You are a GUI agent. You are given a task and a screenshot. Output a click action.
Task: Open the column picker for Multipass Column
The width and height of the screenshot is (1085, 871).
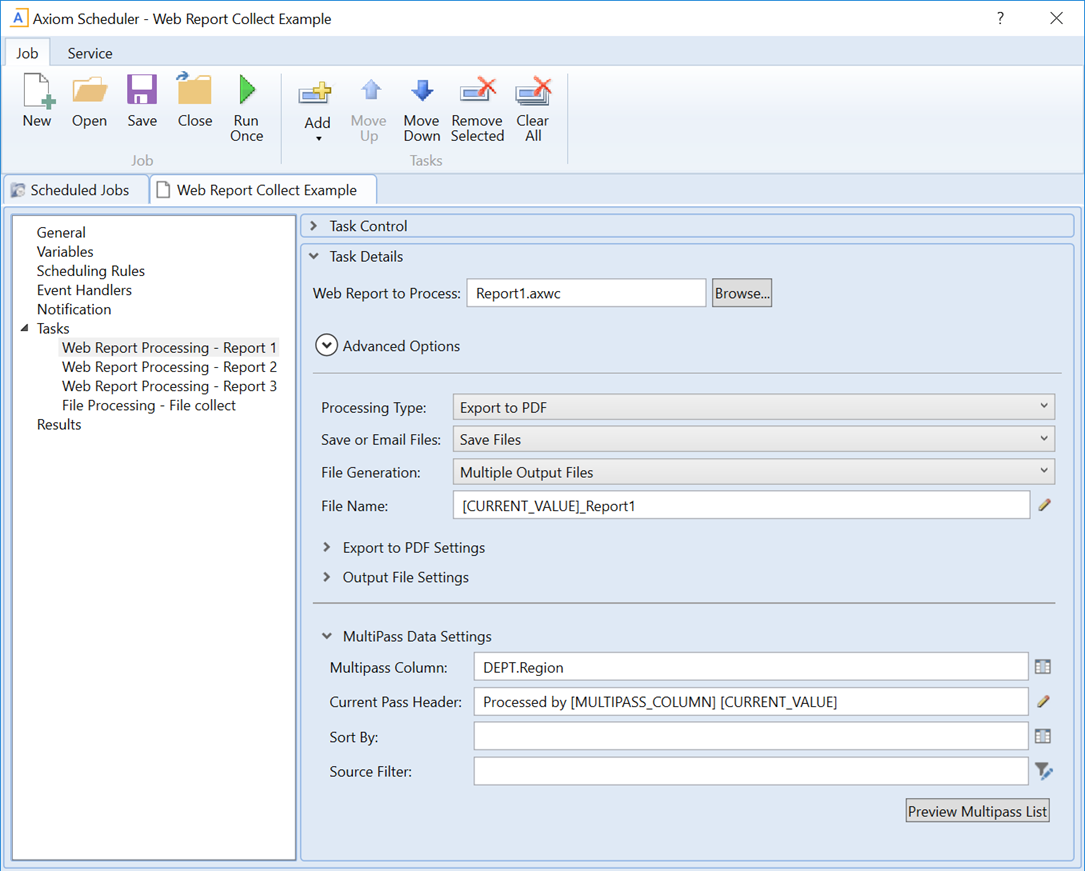[1043, 666]
